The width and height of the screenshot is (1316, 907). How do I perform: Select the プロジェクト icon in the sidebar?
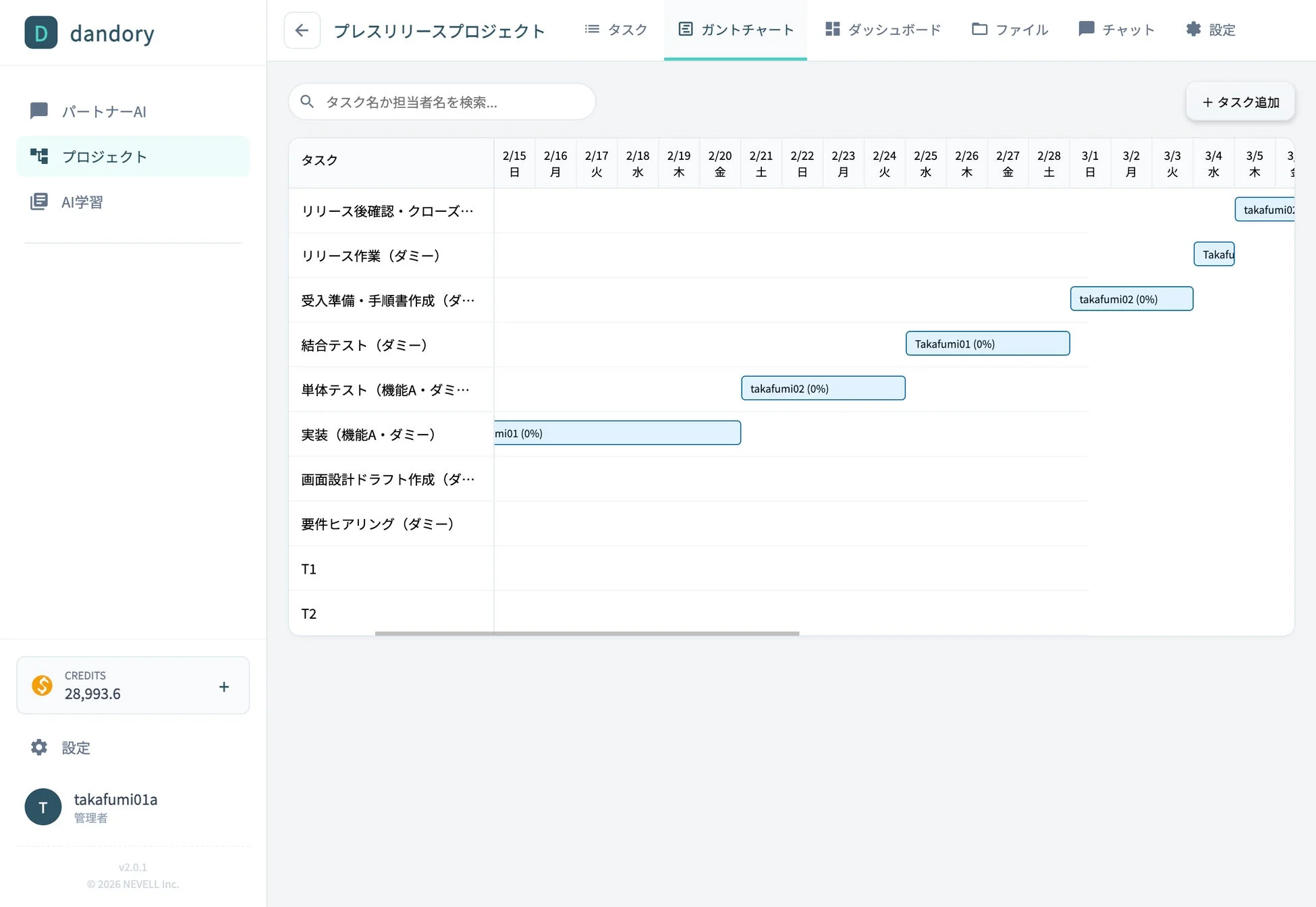pos(38,156)
